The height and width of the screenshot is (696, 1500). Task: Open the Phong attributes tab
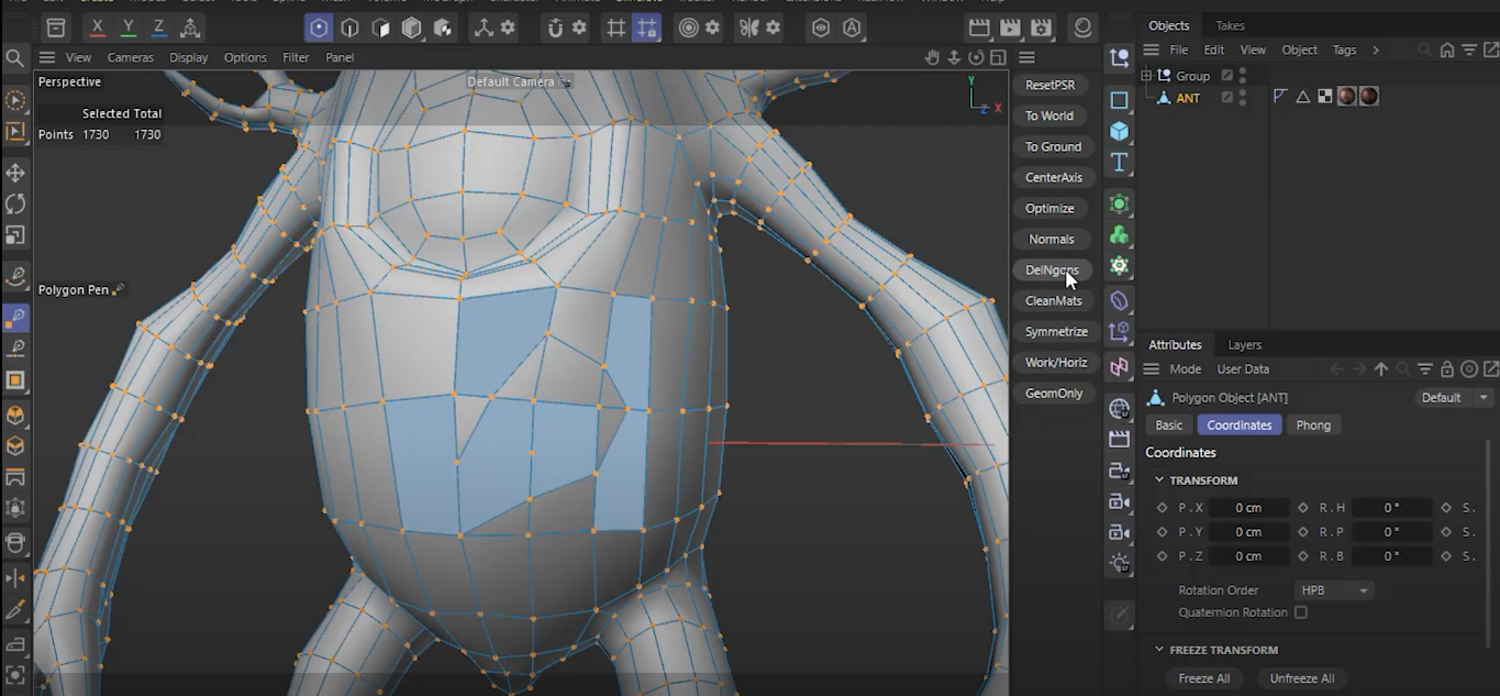click(x=1313, y=426)
